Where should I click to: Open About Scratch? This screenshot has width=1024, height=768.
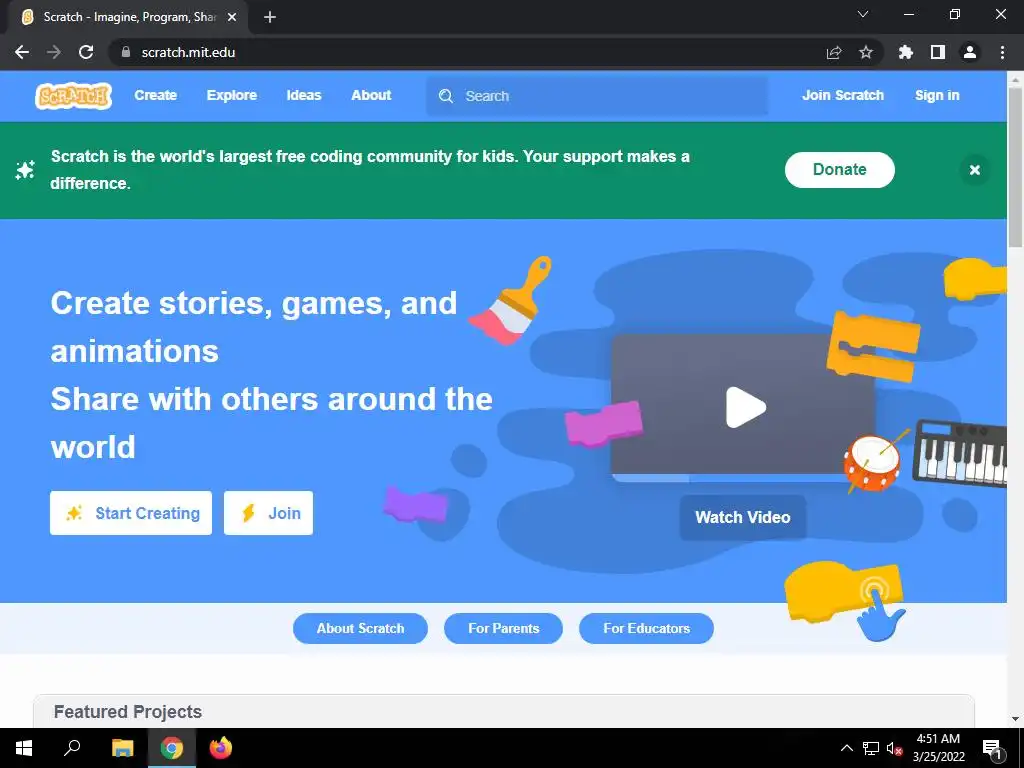(360, 628)
